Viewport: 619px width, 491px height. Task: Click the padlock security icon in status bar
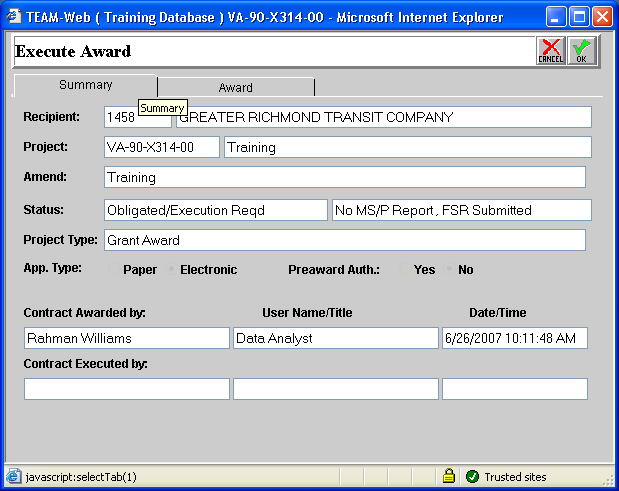(448, 476)
